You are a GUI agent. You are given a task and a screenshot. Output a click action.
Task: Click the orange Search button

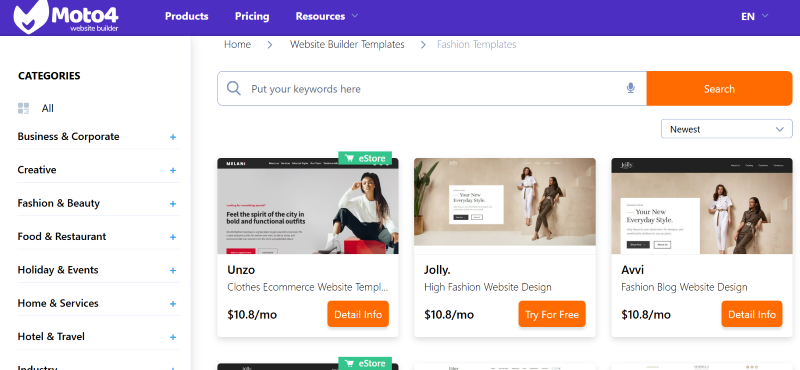(719, 89)
